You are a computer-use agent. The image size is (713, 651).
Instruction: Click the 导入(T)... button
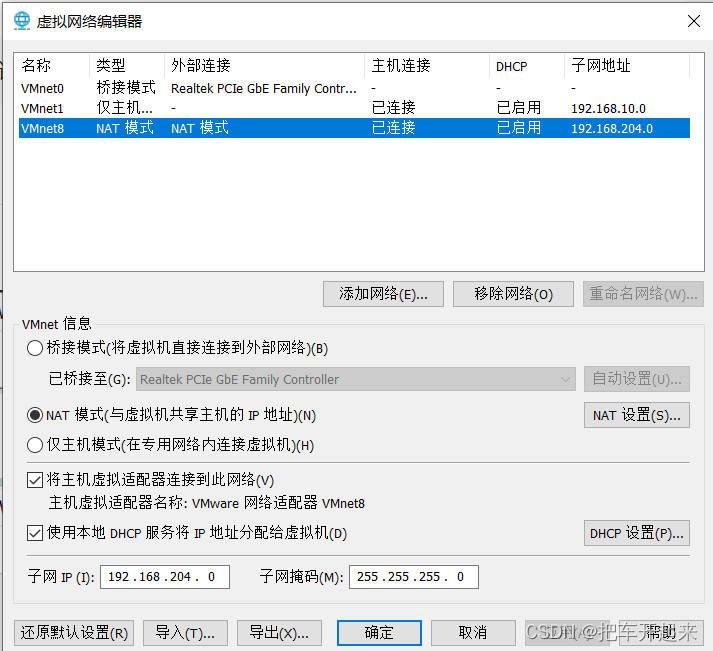(x=185, y=633)
